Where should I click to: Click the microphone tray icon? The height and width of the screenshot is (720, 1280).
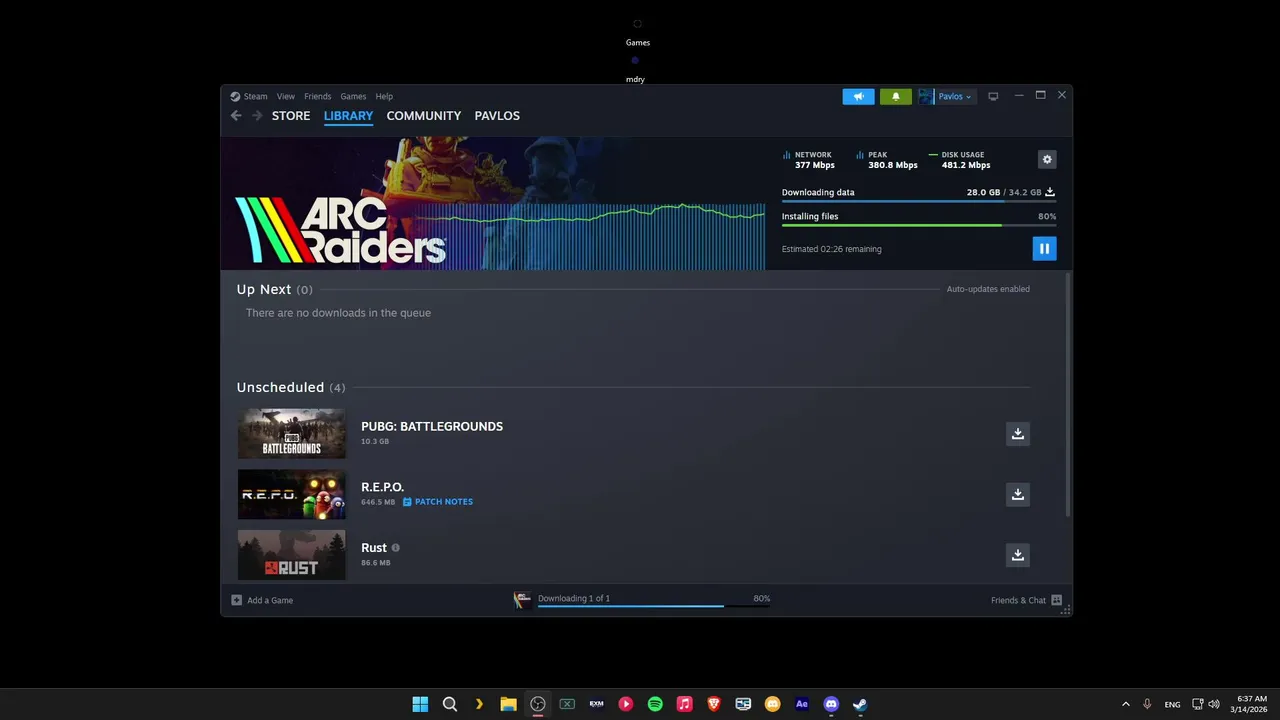(x=1147, y=704)
